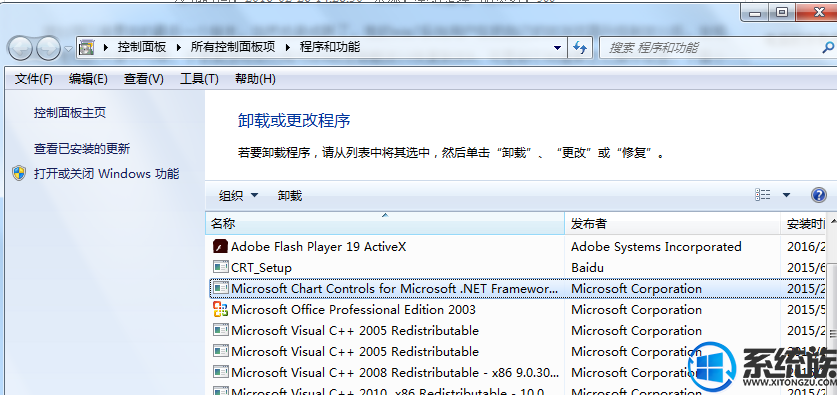The image size is (837, 395).
Task: Click the Microsoft Office 2003 icon
Action: [220, 309]
